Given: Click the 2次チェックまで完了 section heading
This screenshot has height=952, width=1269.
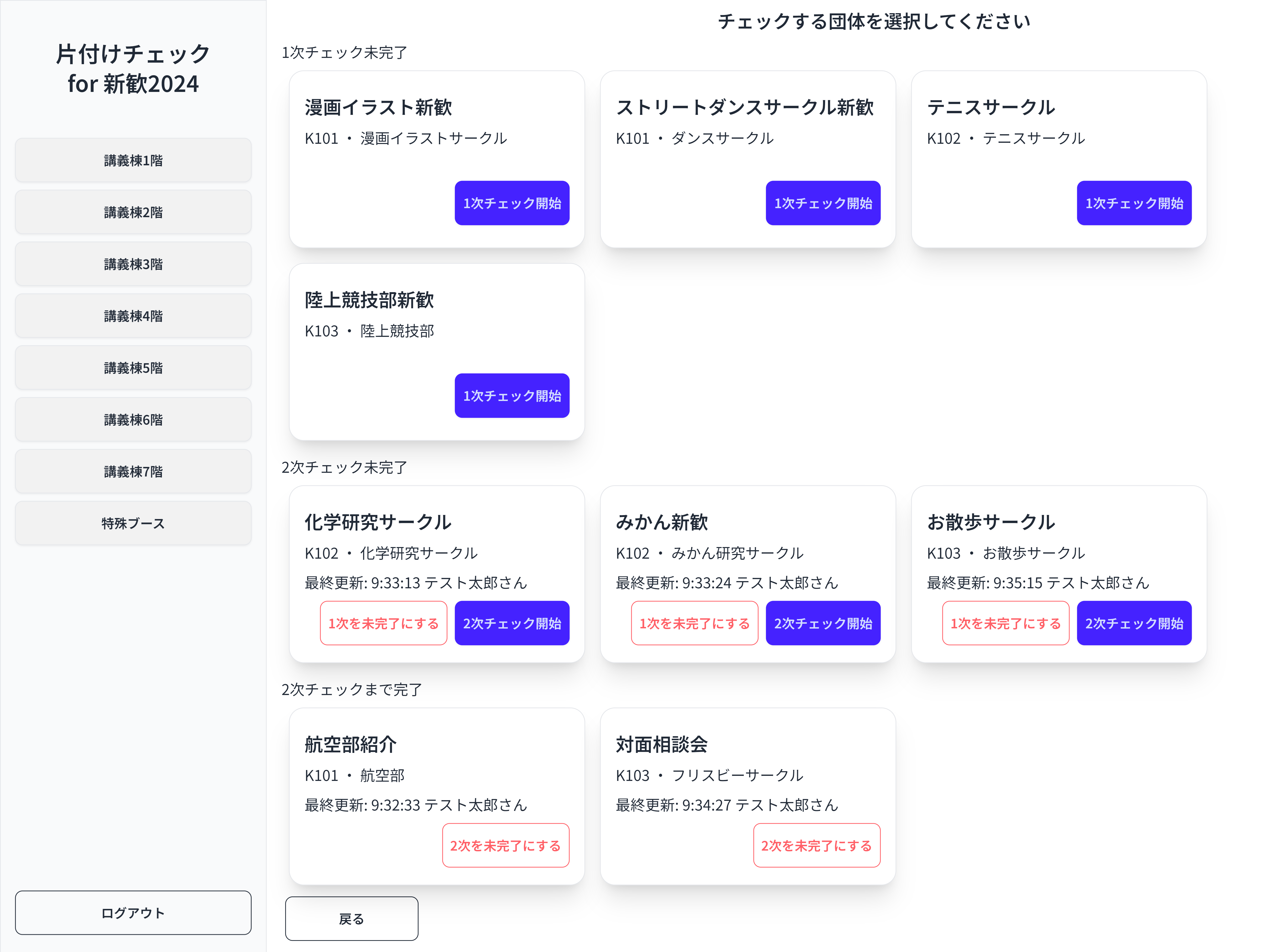Looking at the screenshot, I should [352, 689].
